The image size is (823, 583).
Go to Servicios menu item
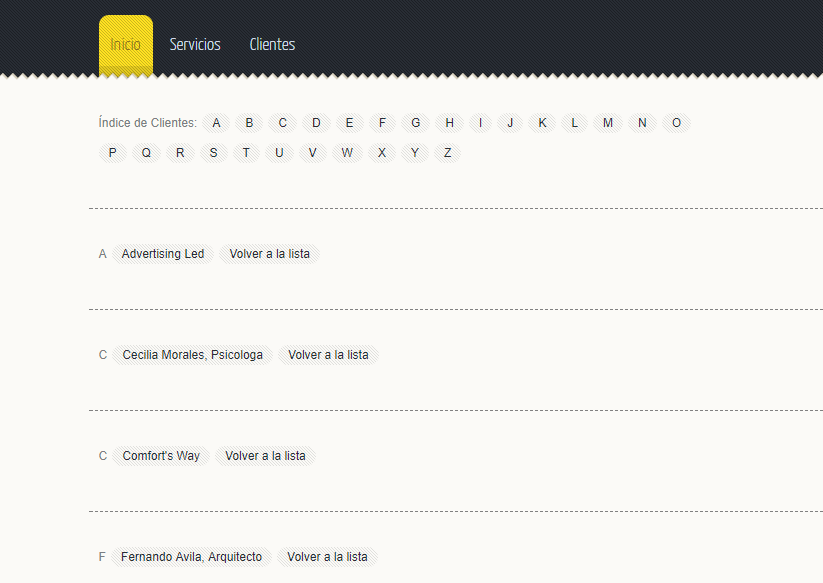coord(195,45)
